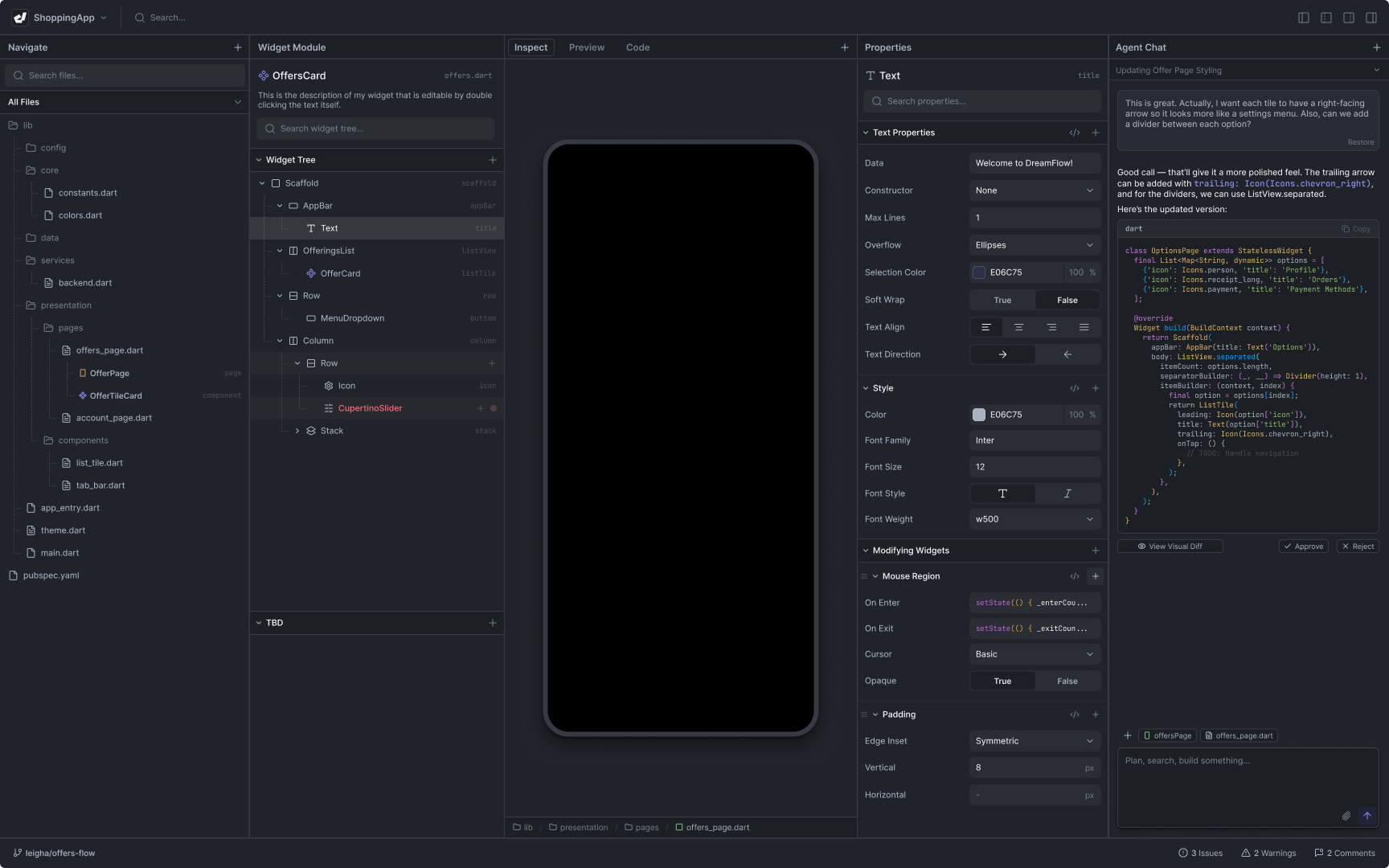The height and width of the screenshot is (868, 1389).
Task: Switch to the Code tab
Action: (x=637, y=47)
